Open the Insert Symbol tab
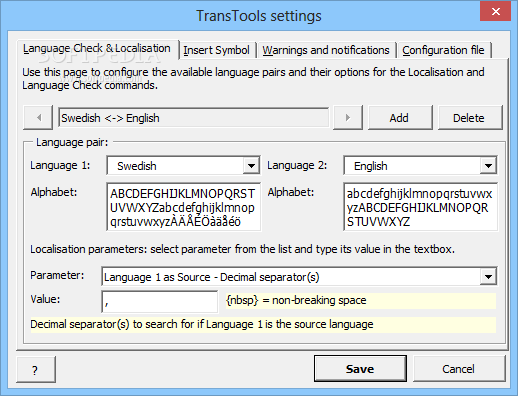518x396 pixels. pyautogui.click(x=216, y=50)
